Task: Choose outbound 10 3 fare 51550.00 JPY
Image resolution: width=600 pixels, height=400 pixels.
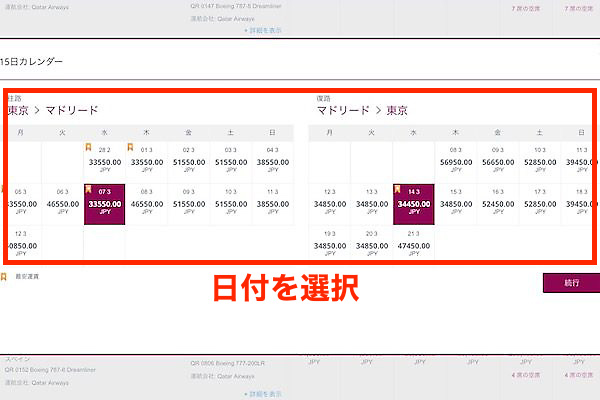Action: click(231, 204)
